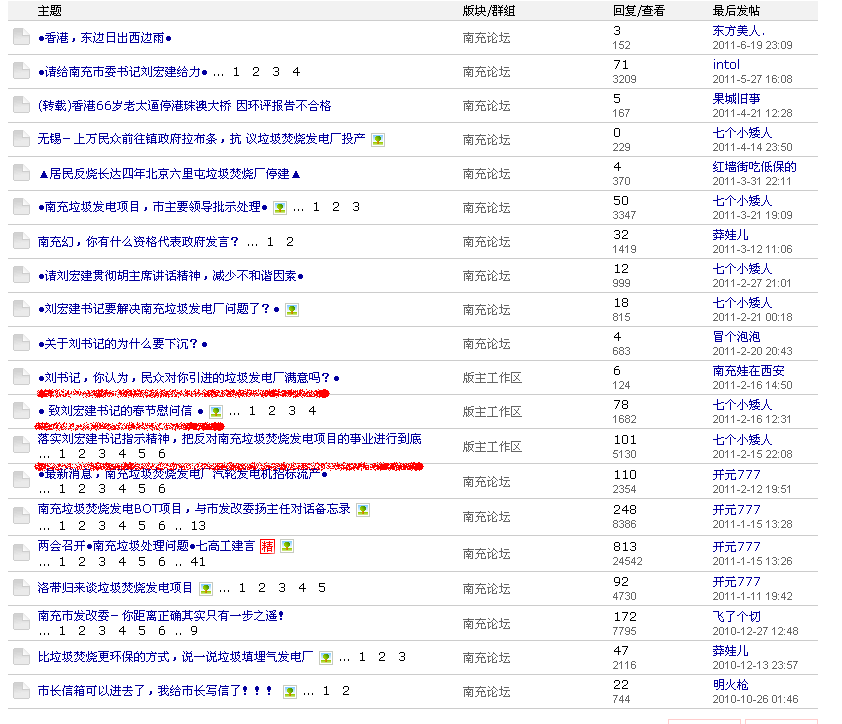This screenshot has height=724, width=842.
Task: Jump to page 13 of BOT项目 thread
Action: pos(198,525)
